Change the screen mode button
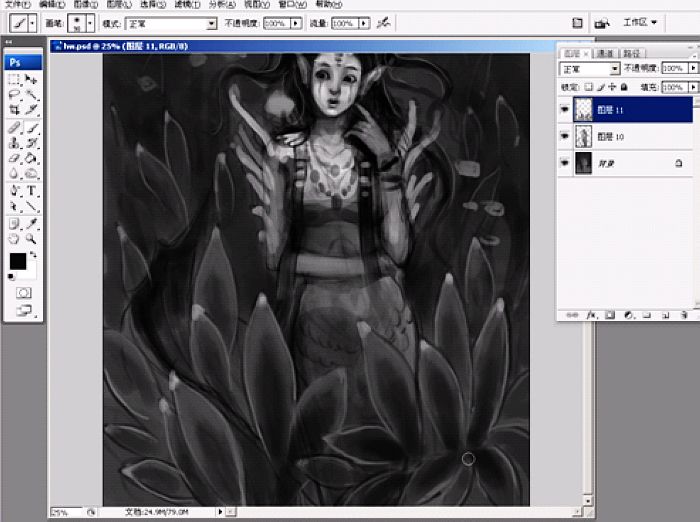Screen dimensions: 700x522 tap(24, 310)
